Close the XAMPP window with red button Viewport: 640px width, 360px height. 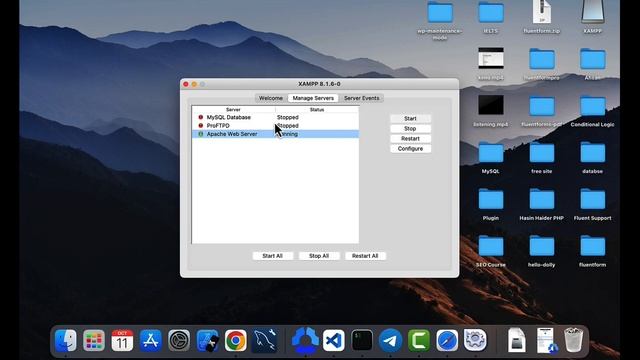click(186, 84)
